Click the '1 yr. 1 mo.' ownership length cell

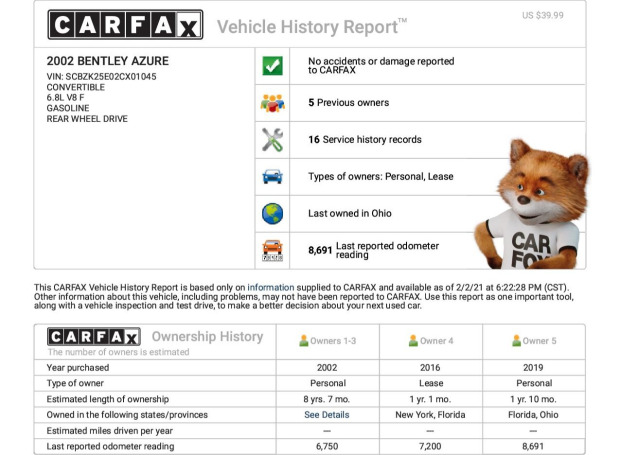430,399
